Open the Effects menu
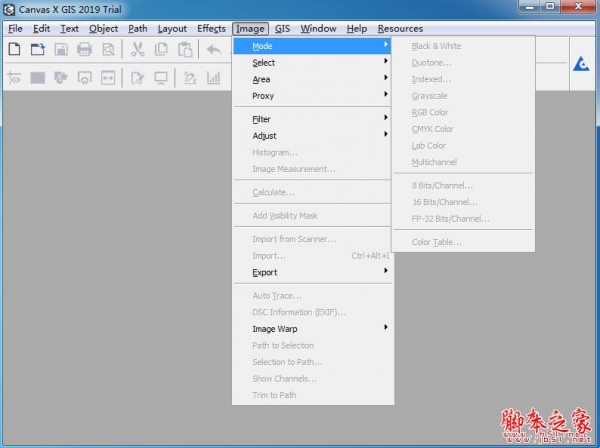Image resolution: width=600 pixels, height=448 pixels. [211, 29]
